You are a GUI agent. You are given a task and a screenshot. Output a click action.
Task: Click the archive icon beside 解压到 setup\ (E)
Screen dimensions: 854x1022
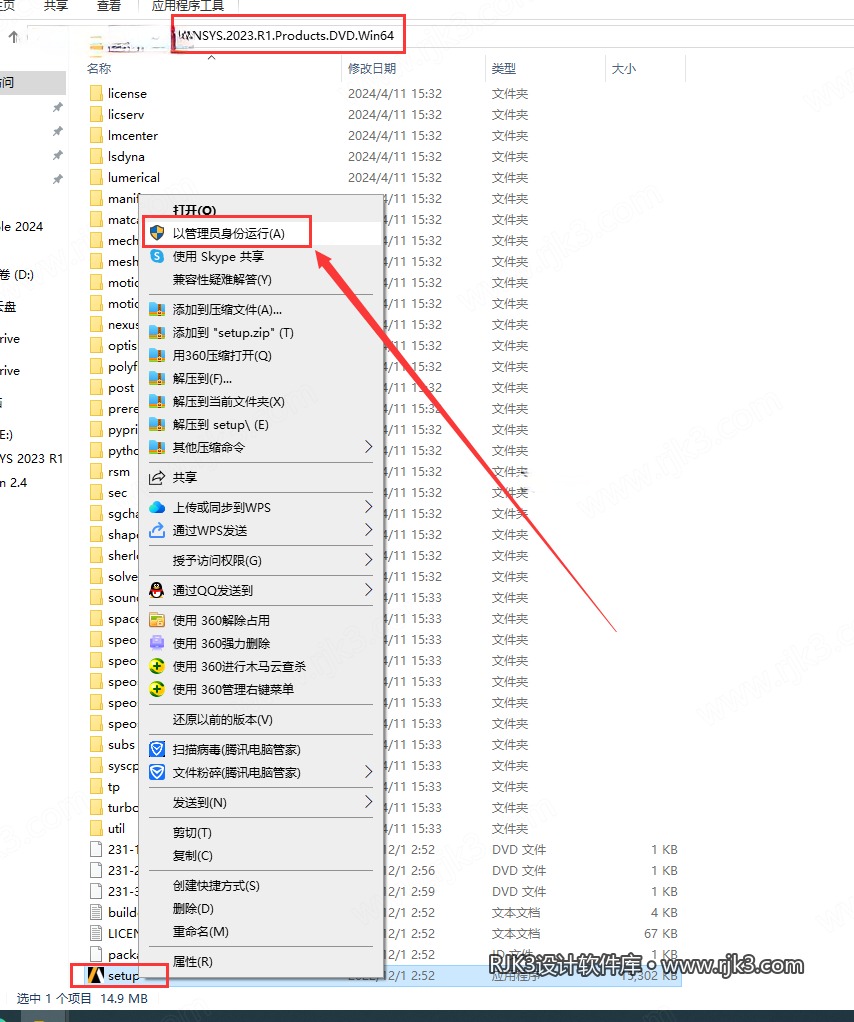[157, 424]
